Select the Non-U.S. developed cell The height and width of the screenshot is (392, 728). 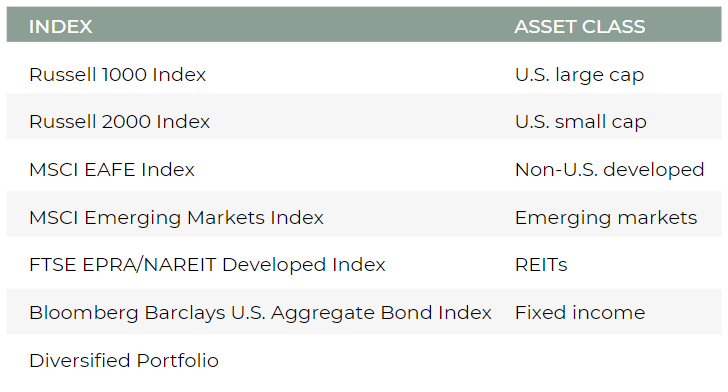pos(610,170)
